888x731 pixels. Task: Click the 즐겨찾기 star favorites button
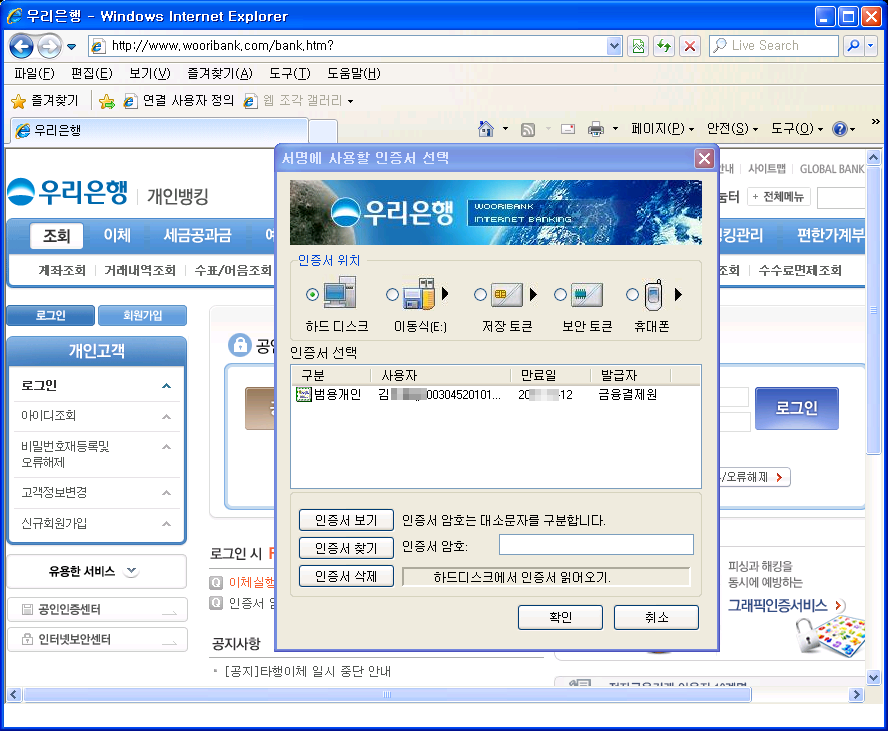coord(45,101)
